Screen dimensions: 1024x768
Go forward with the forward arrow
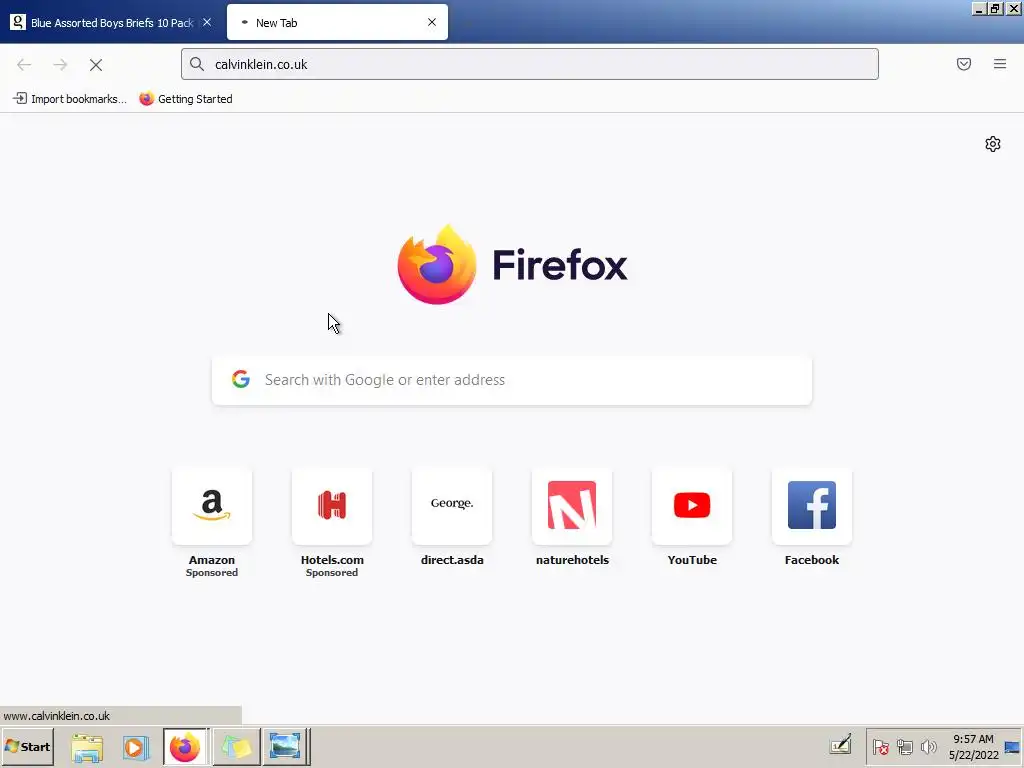point(60,65)
